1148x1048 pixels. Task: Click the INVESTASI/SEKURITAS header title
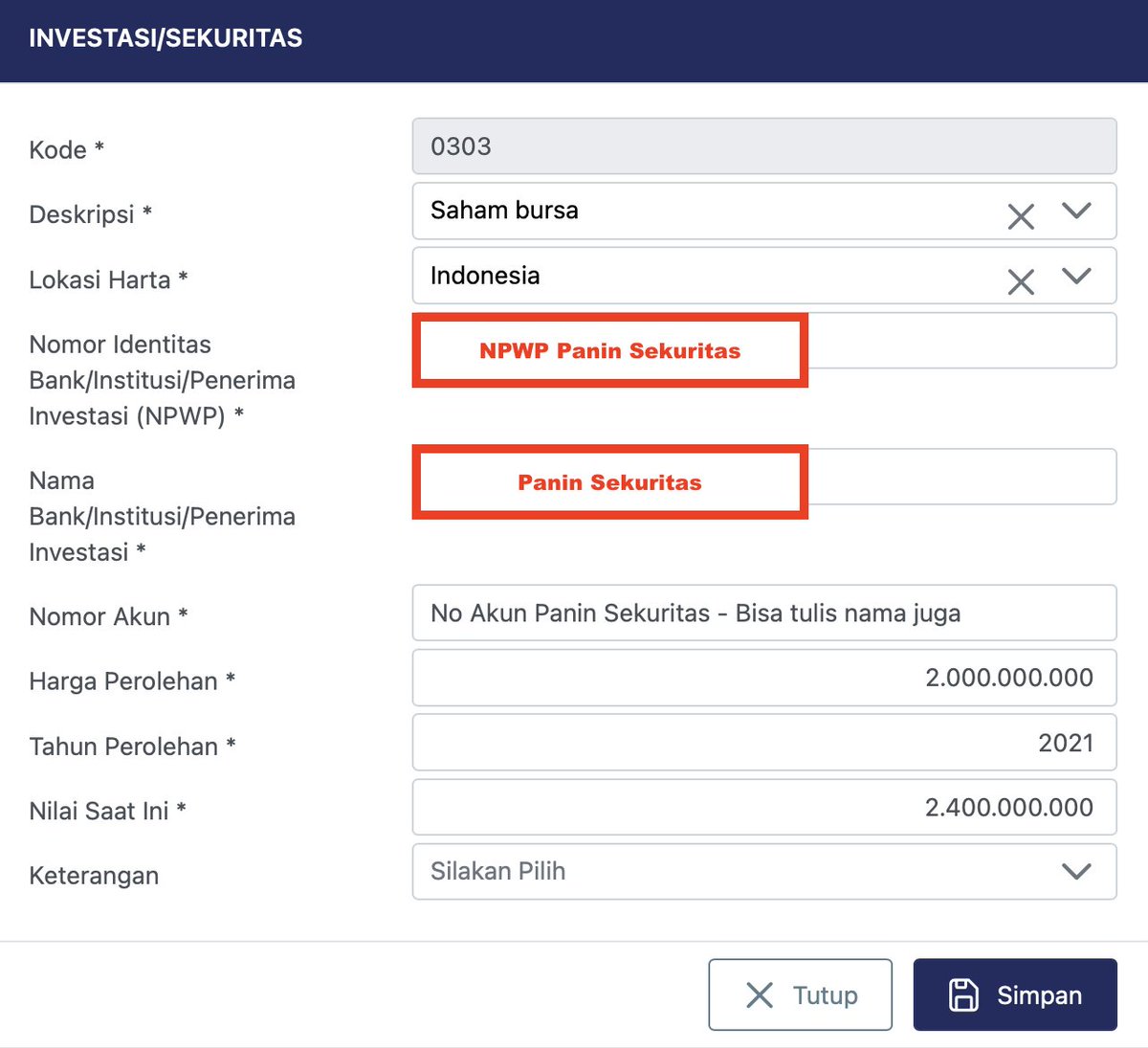point(166,38)
